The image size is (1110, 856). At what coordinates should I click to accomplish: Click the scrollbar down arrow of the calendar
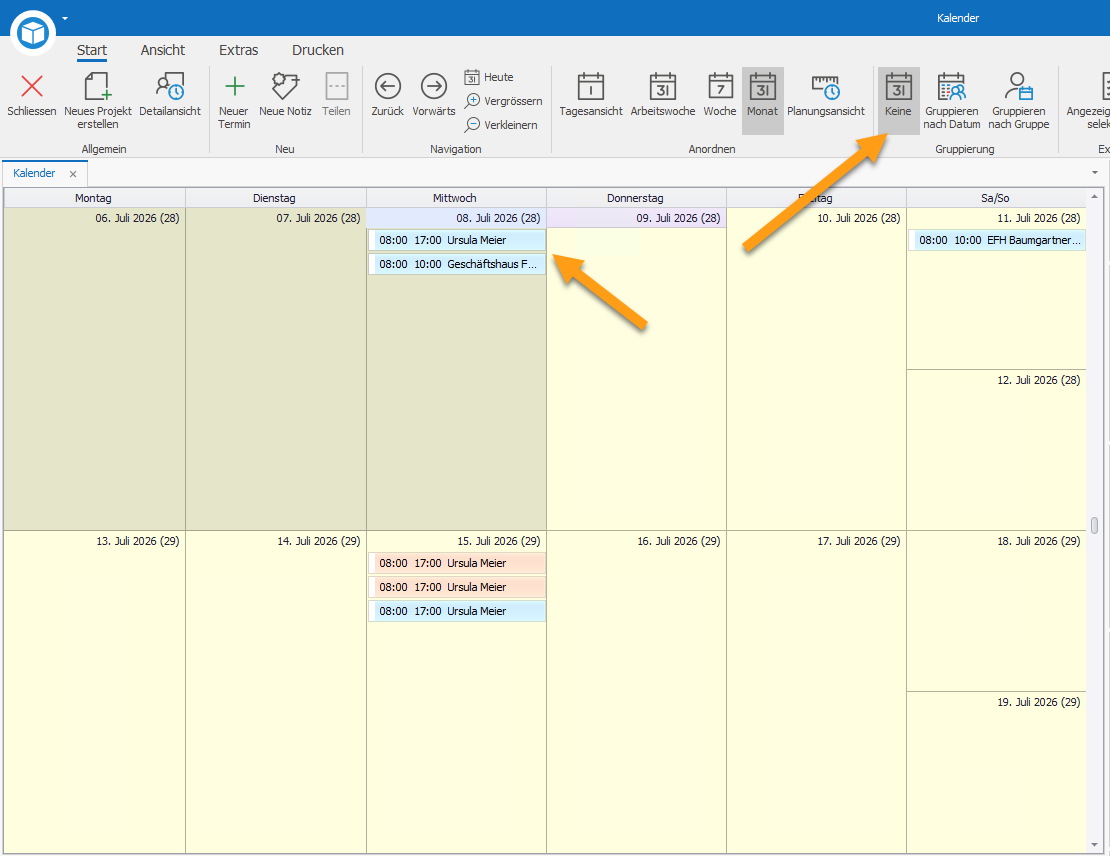coord(1094,845)
